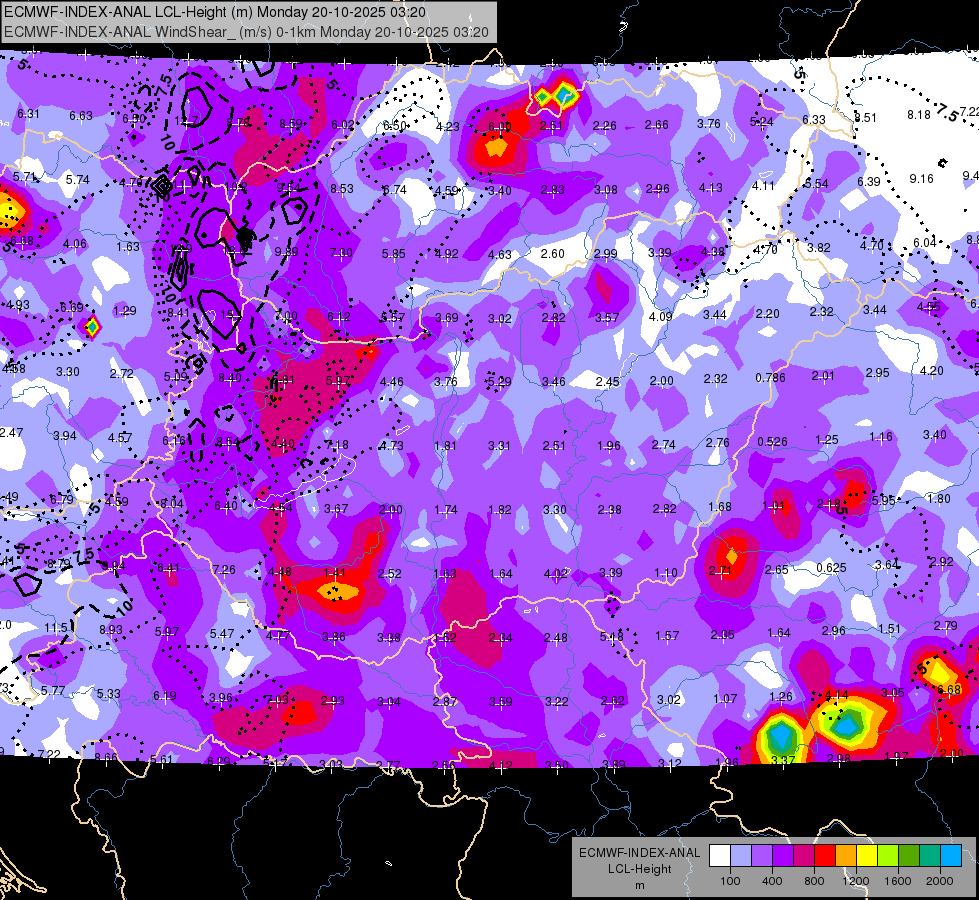Click the white swatch in the LCL-Height legend
The width and height of the screenshot is (979, 900).
tap(720, 856)
